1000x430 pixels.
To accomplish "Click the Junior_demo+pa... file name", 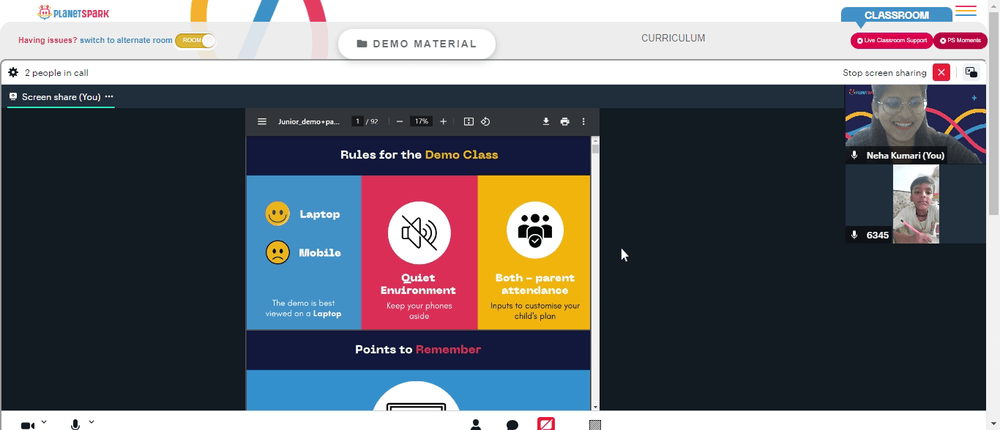I will point(309,121).
